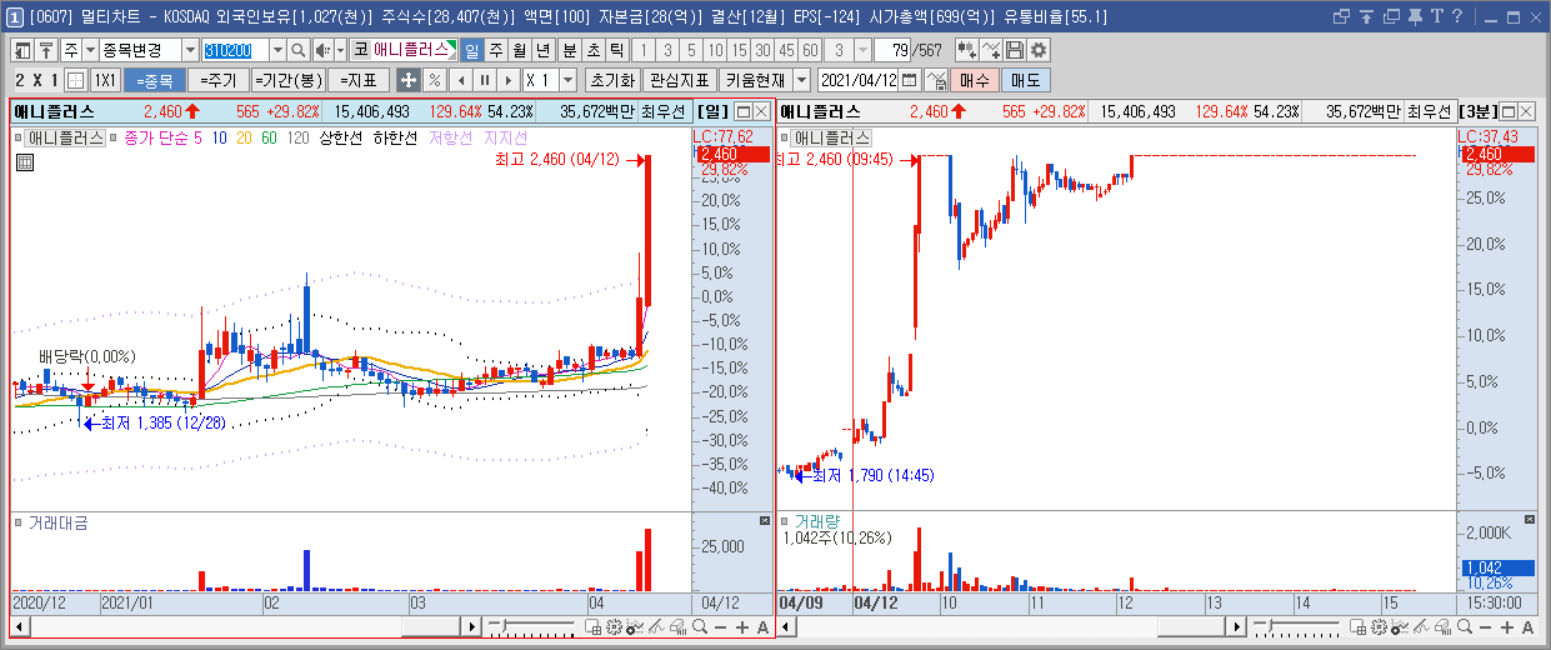Image resolution: width=1551 pixels, height=650 pixels.
Task: Click magnifier icon under daily chart
Action: coord(699,627)
